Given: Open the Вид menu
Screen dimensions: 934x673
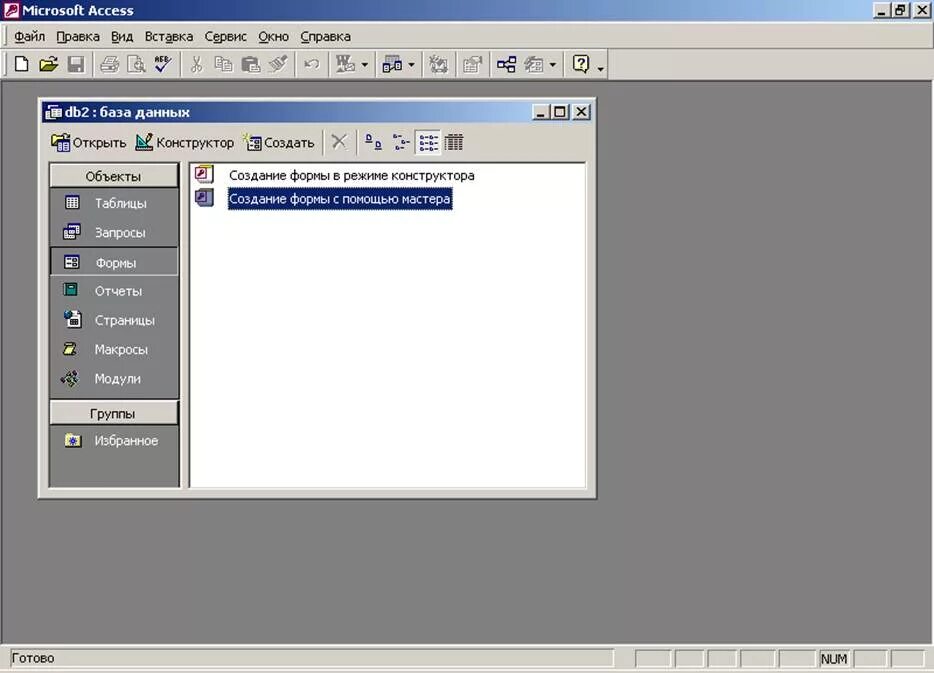Looking at the screenshot, I should tap(122, 36).
